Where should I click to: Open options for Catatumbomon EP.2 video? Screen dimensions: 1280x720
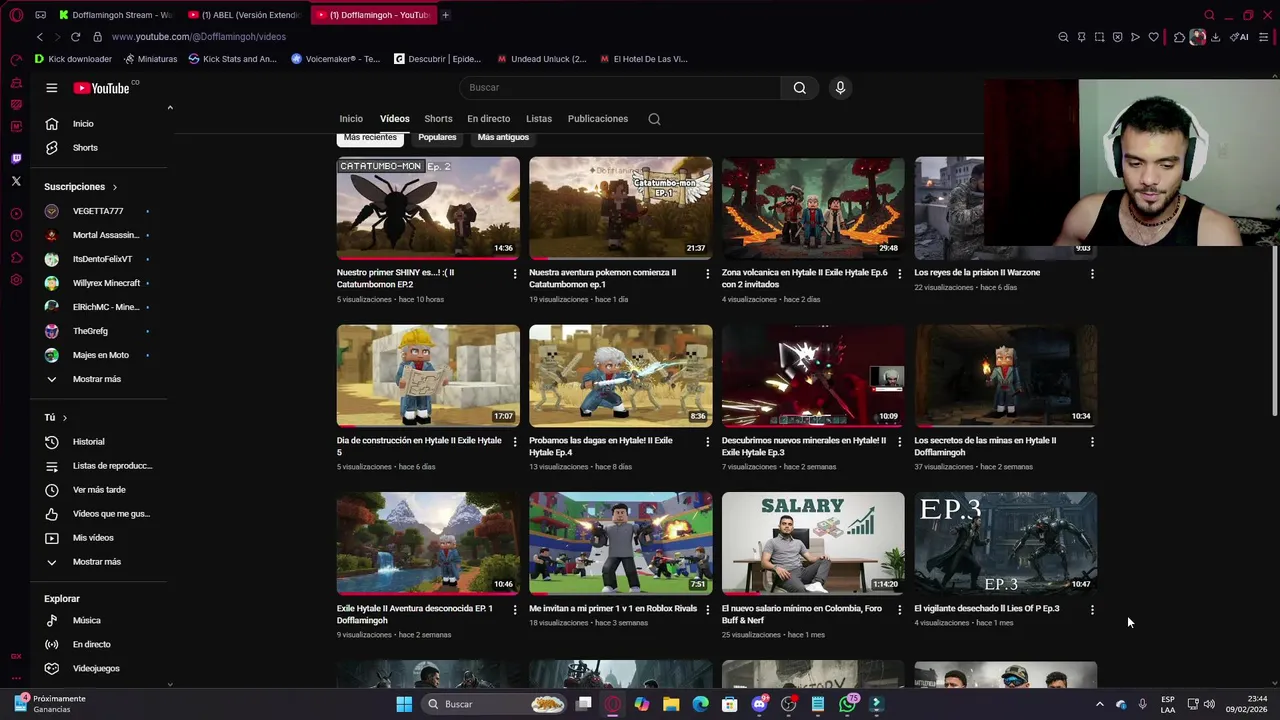pyautogui.click(x=515, y=274)
